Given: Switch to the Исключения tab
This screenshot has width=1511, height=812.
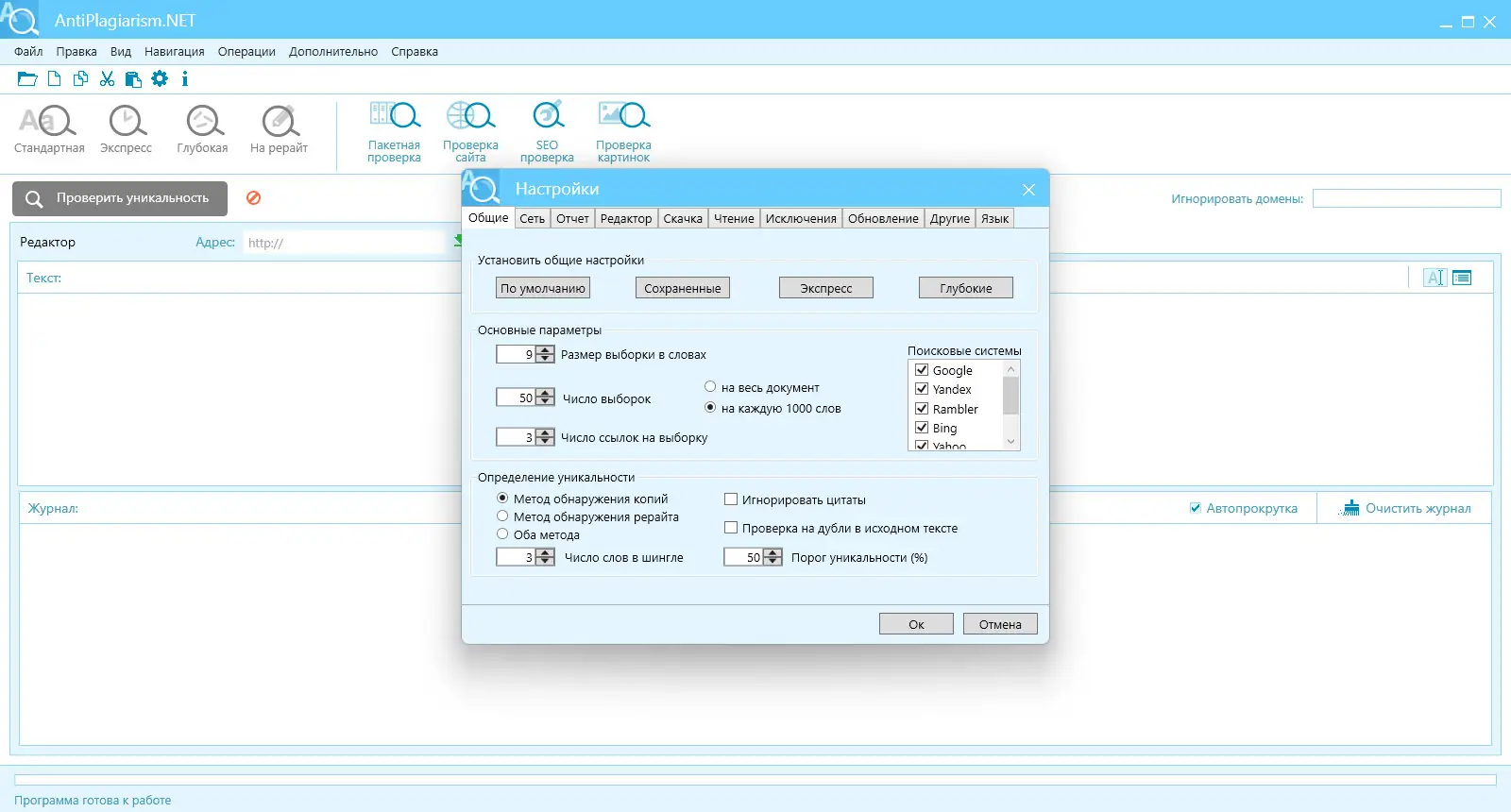Looking at the screenshot, I should point(801,218).
